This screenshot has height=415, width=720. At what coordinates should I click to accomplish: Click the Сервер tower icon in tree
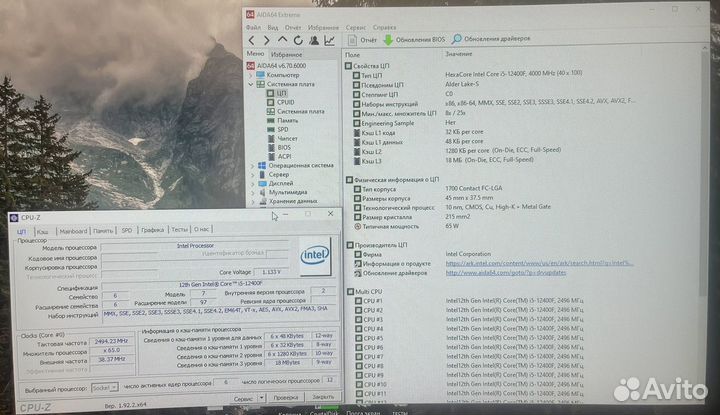(x=262, y=174)
